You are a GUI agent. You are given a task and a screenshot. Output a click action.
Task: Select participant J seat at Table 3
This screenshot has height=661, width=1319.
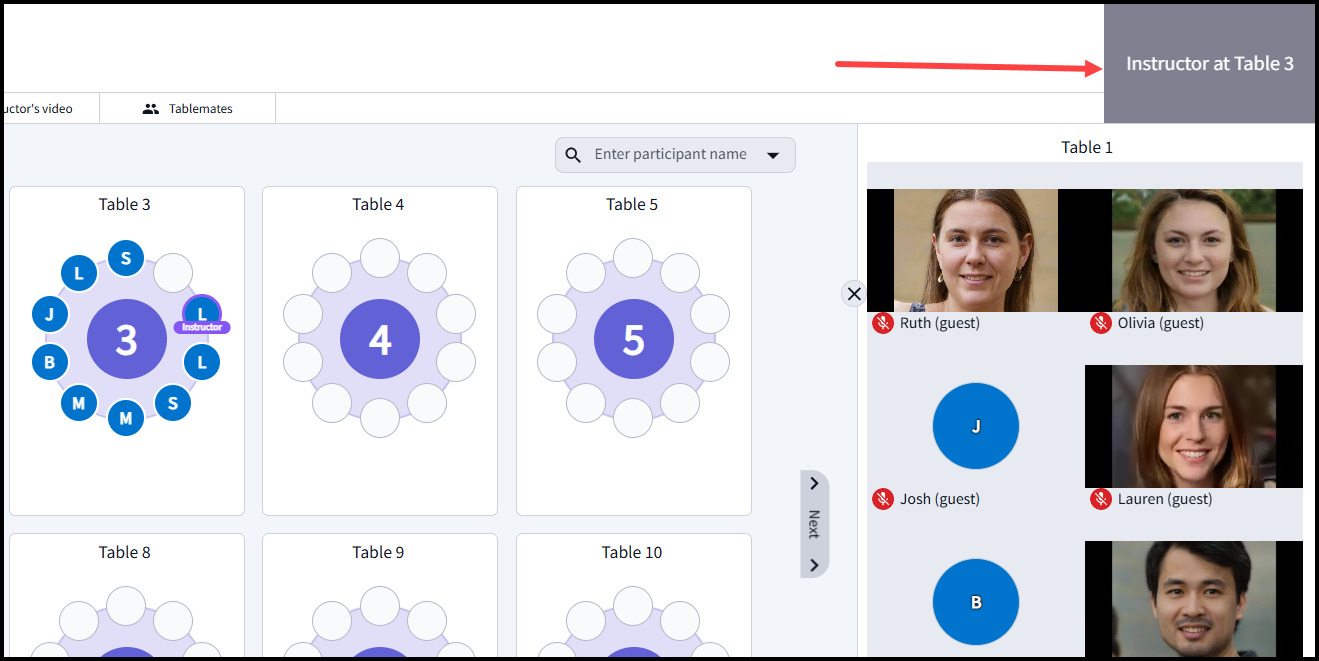50,314
